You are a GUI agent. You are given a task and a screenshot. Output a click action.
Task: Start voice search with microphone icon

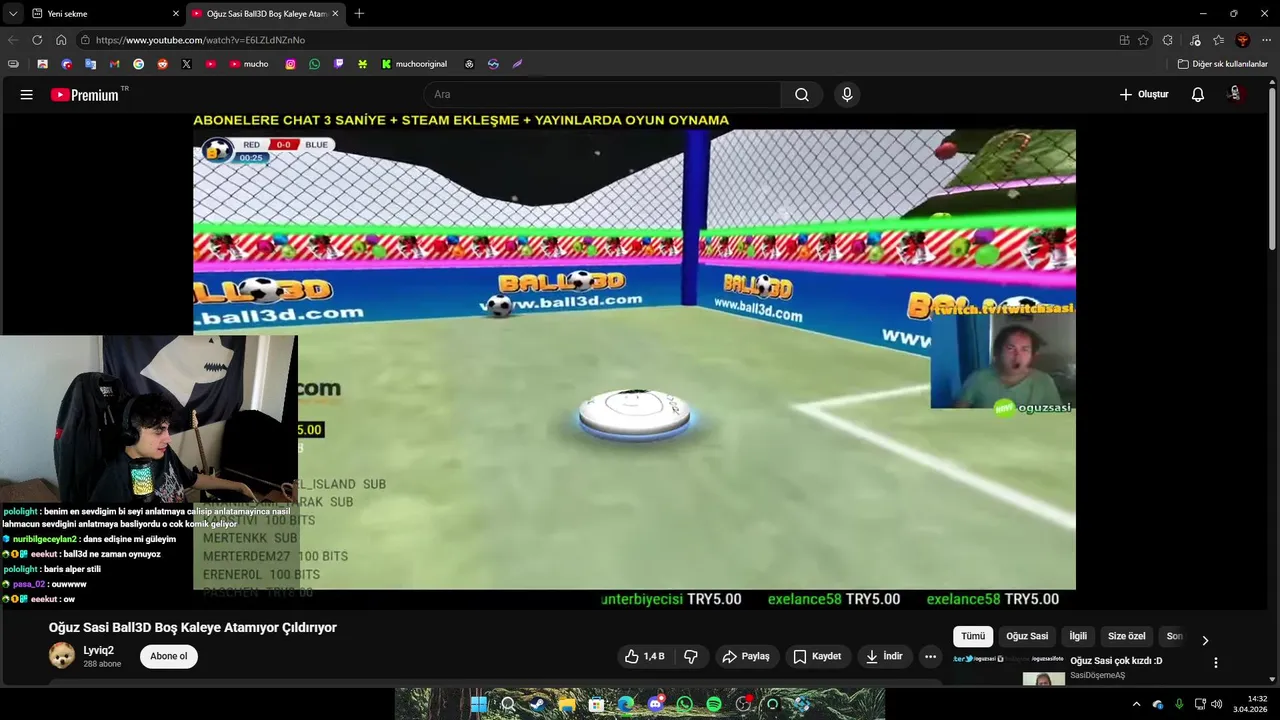tap(847, 95)
